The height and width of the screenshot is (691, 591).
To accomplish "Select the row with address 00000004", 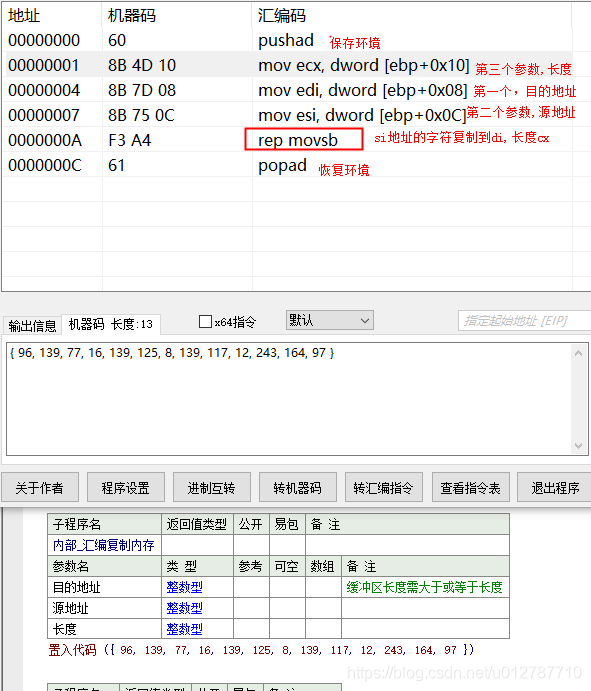I will (x=286, y=90).
